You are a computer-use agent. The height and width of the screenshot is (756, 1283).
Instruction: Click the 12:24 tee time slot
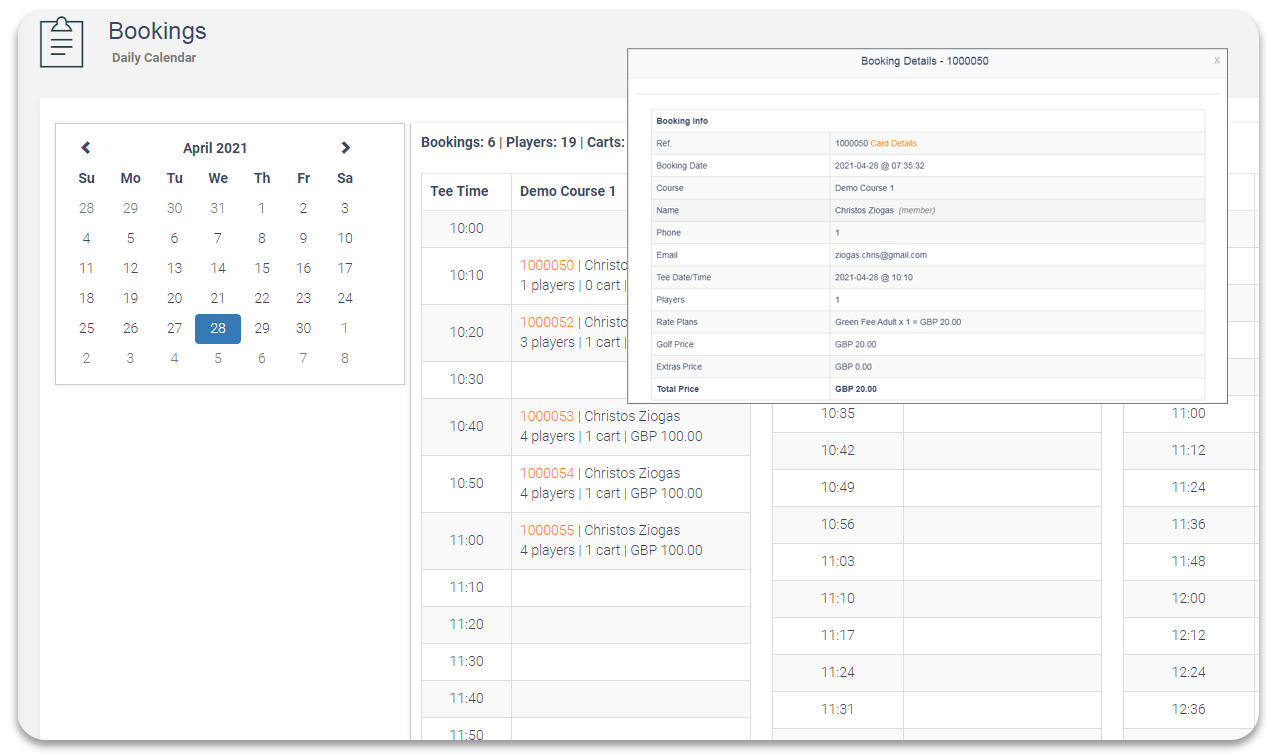pos(1189,672)
